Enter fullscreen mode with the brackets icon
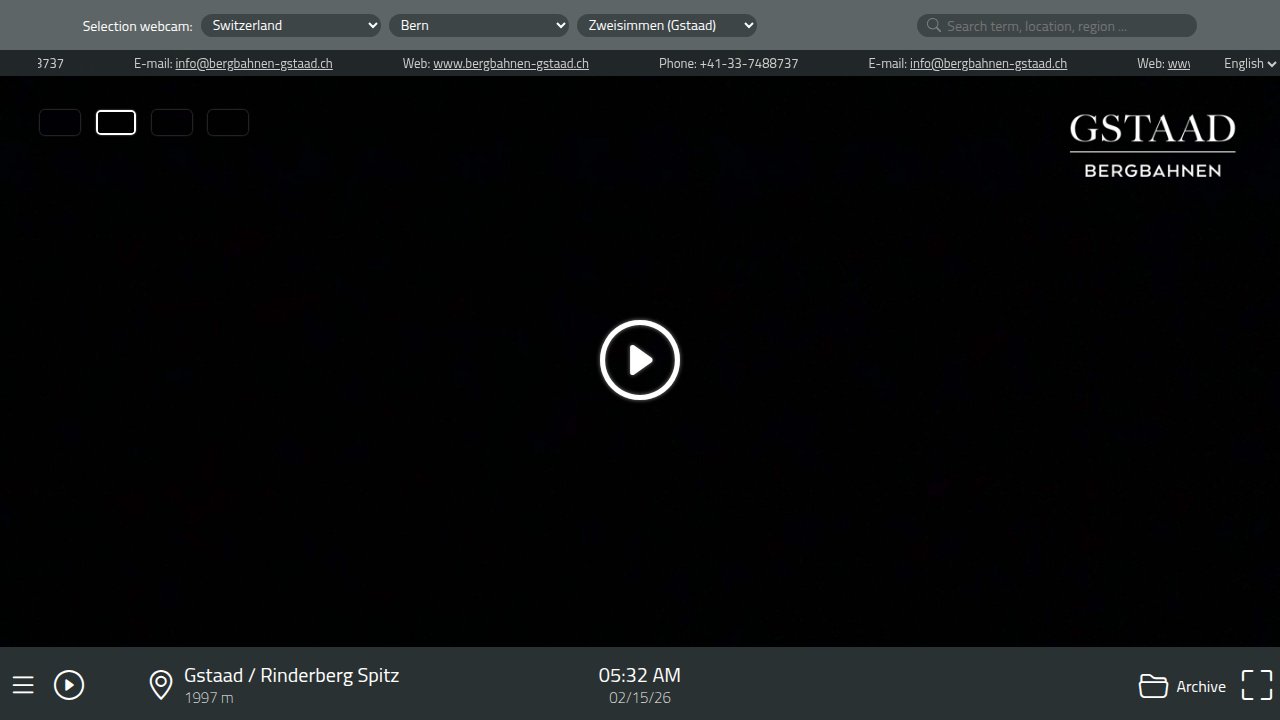Image resolution: width=1280 pixels, height=720 pixels. [1257, 685]
